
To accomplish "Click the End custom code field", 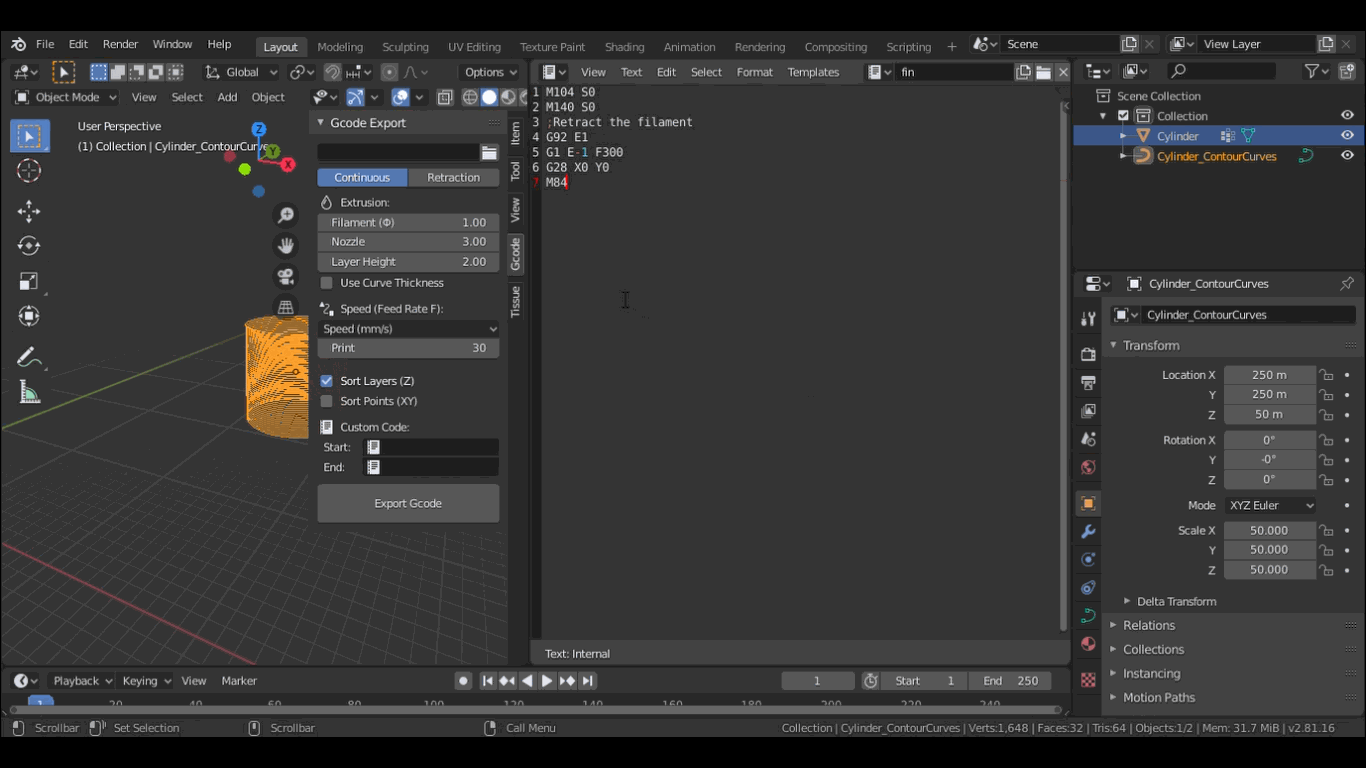I will tap(431, 467).
